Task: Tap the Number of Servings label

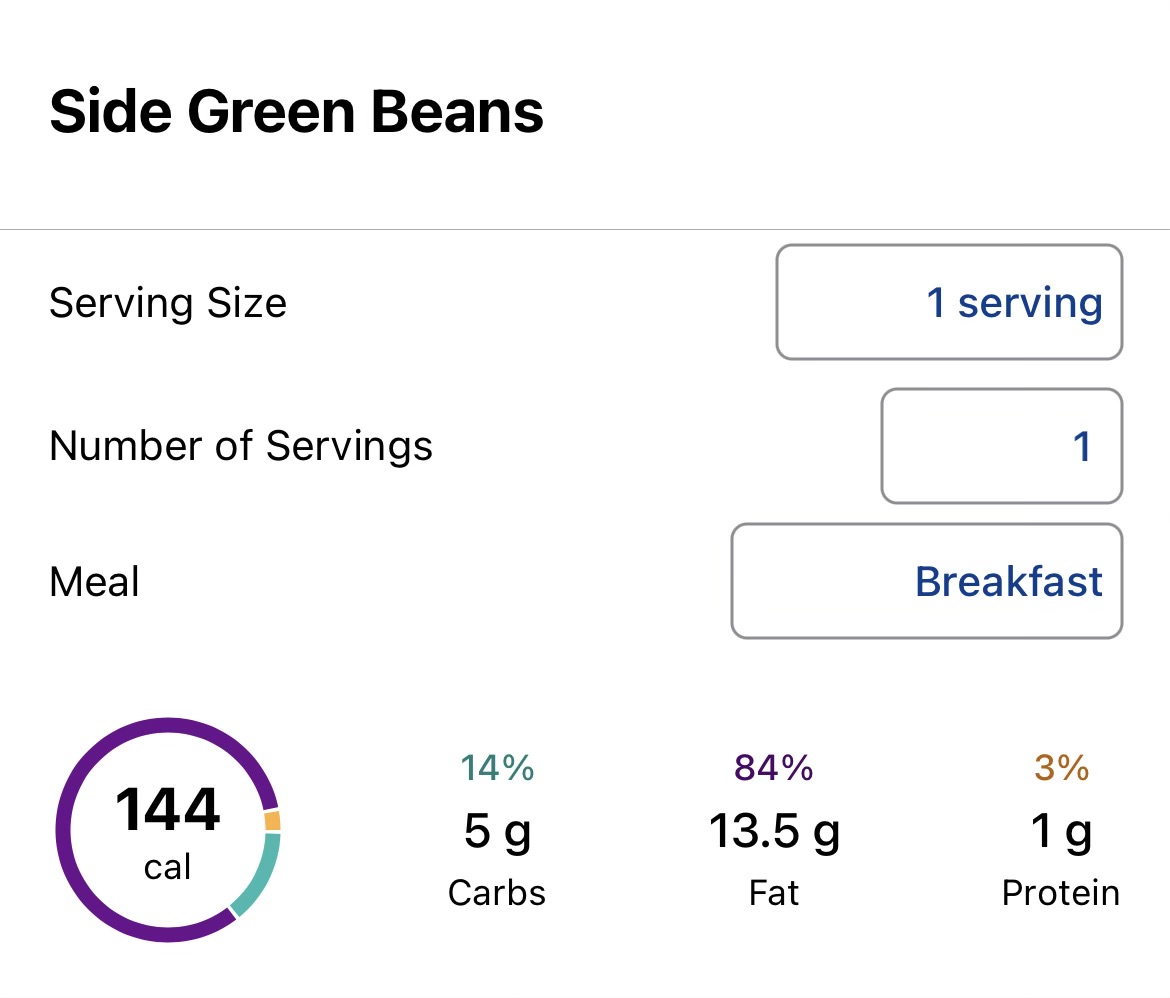Action: pos(241,446)
